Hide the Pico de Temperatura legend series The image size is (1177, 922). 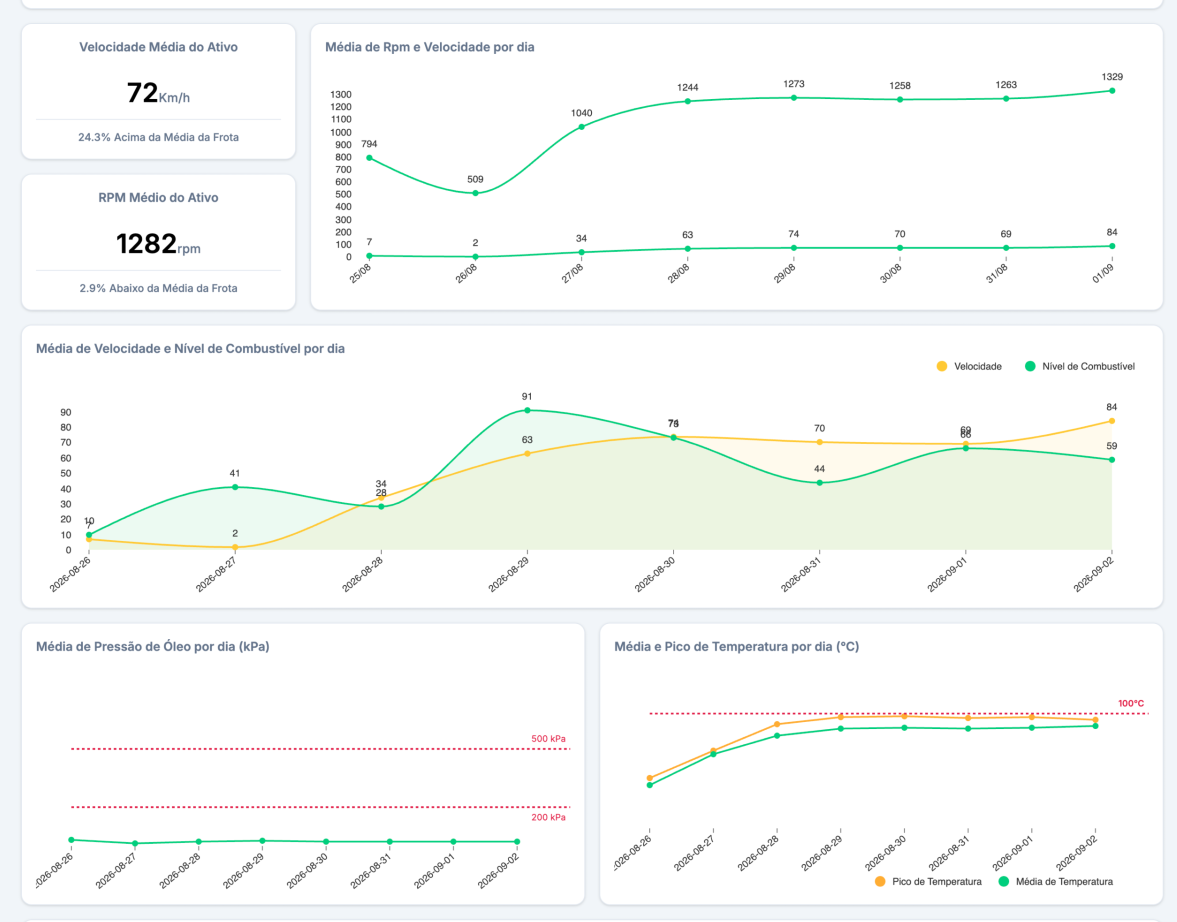point(929,881)
